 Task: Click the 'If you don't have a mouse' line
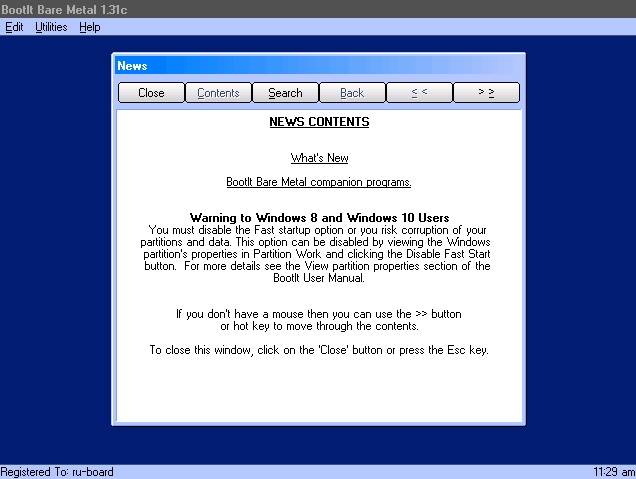[319, 314]
